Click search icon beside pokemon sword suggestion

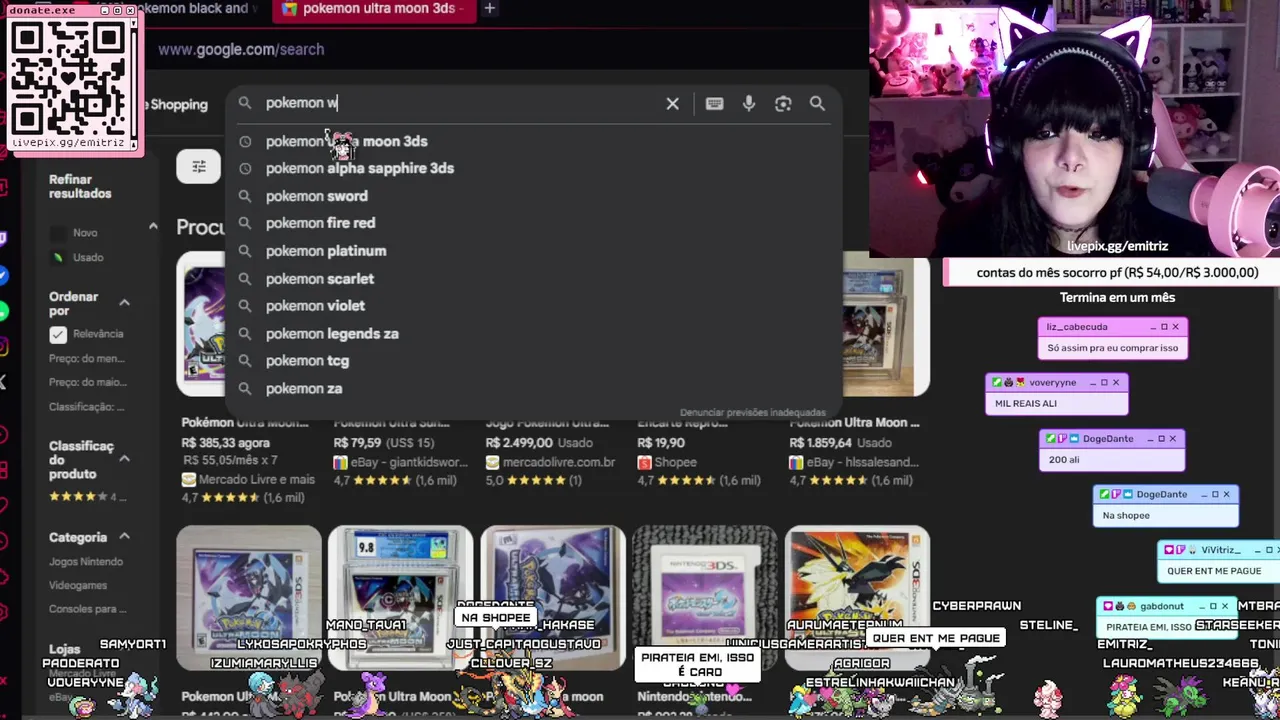coord(245,196)
